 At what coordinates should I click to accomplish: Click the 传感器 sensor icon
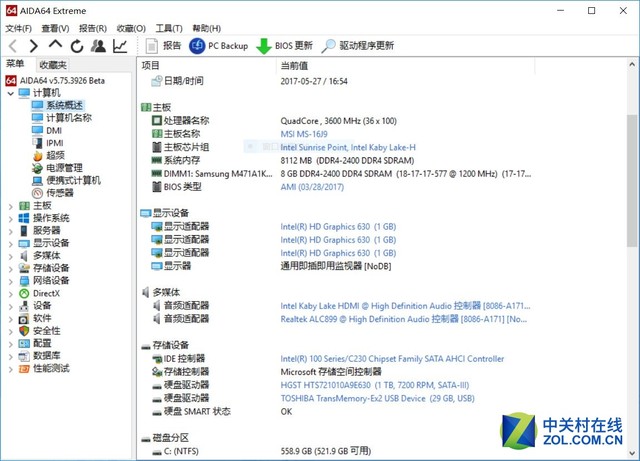[x=38, y=193]
